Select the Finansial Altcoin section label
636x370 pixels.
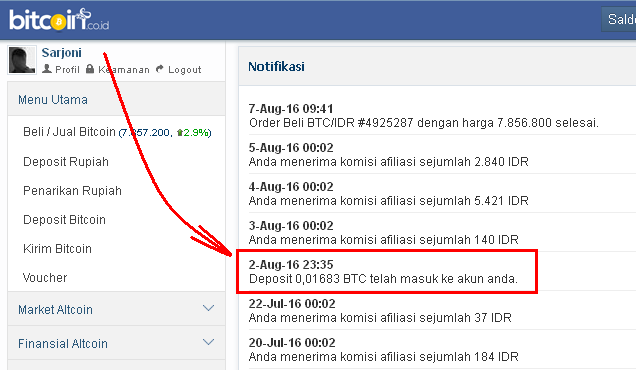click(x=63, y=344)
